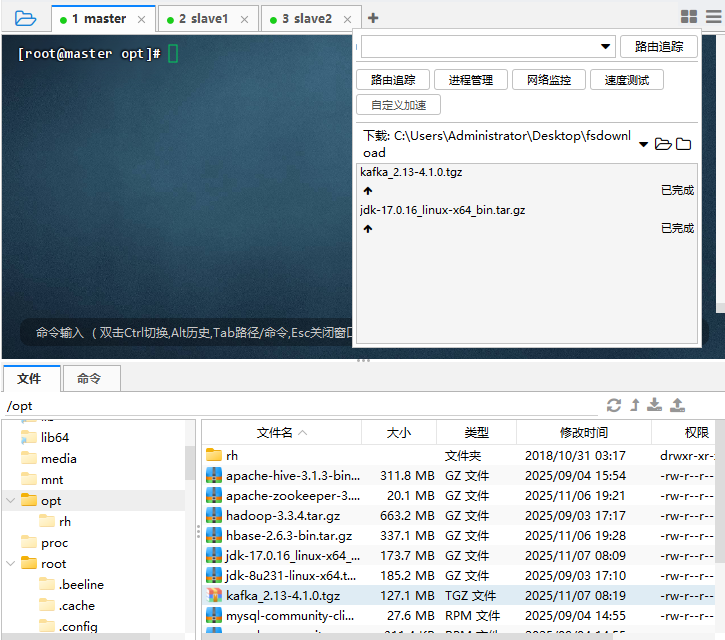Image resolution: width=725 pixels, height=640 pixels.
Task: Close the slave2 session tab
Action: (347, 19)
